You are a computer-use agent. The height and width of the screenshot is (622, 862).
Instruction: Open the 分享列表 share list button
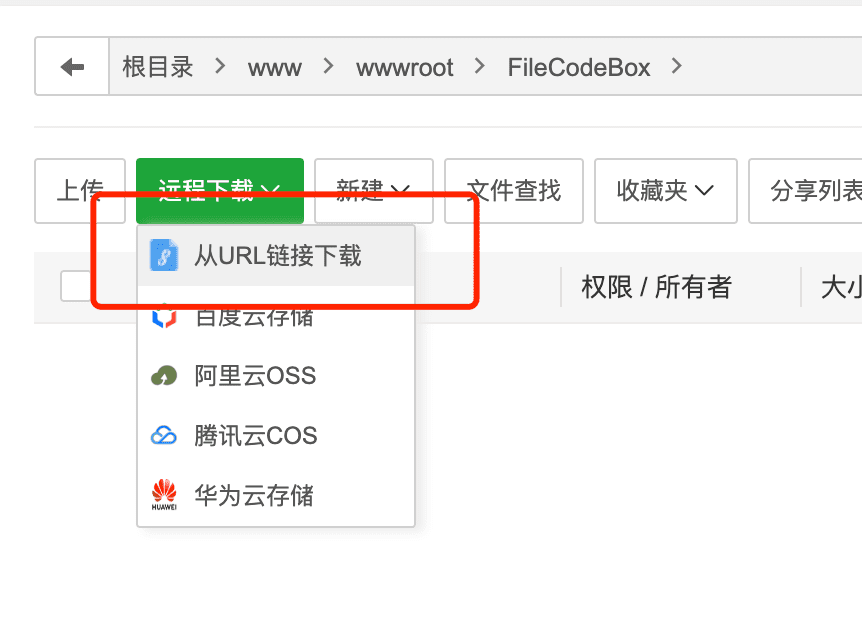click(x=805, y=191)
